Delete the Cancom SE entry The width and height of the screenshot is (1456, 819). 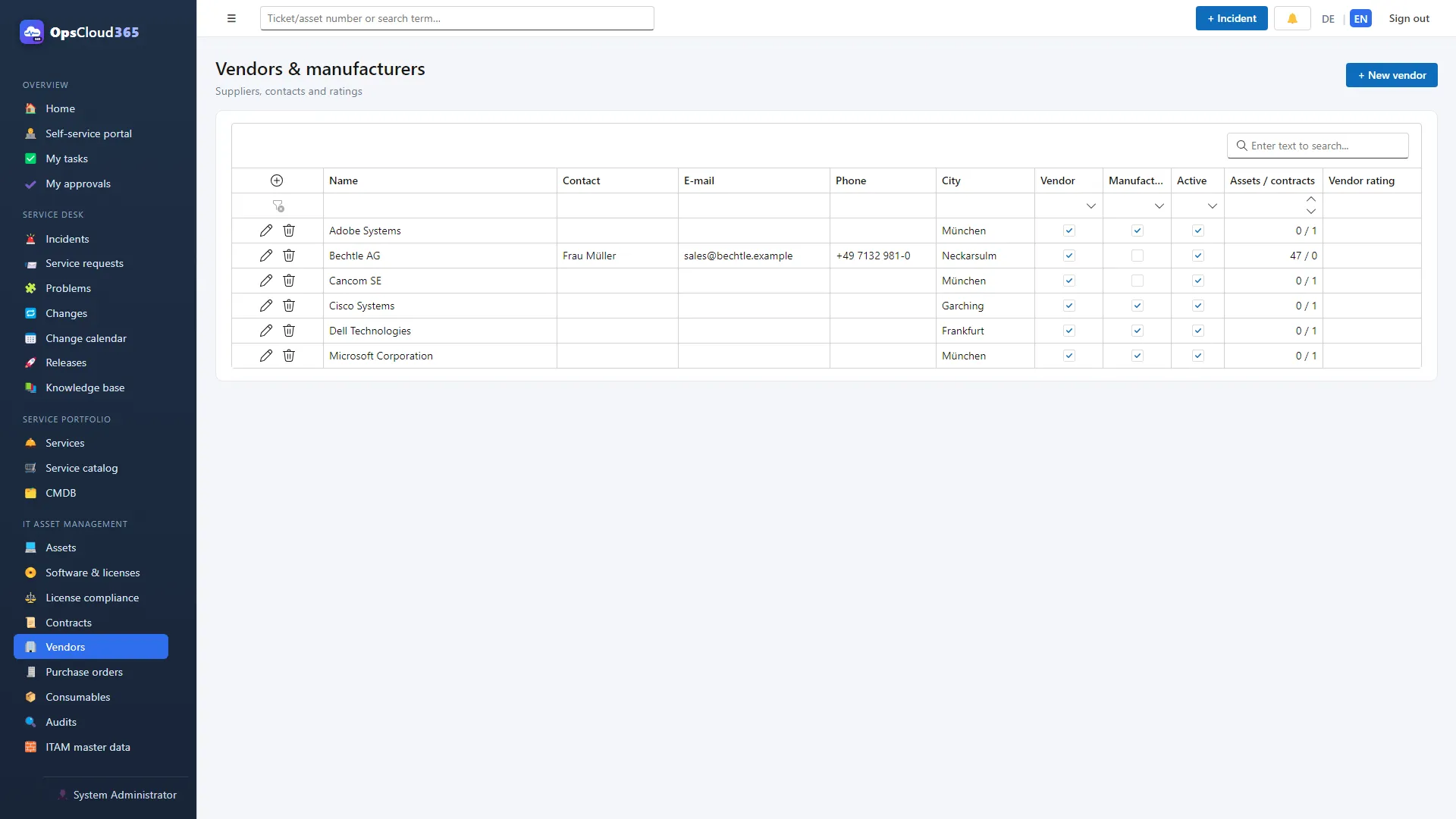(289, 281)
